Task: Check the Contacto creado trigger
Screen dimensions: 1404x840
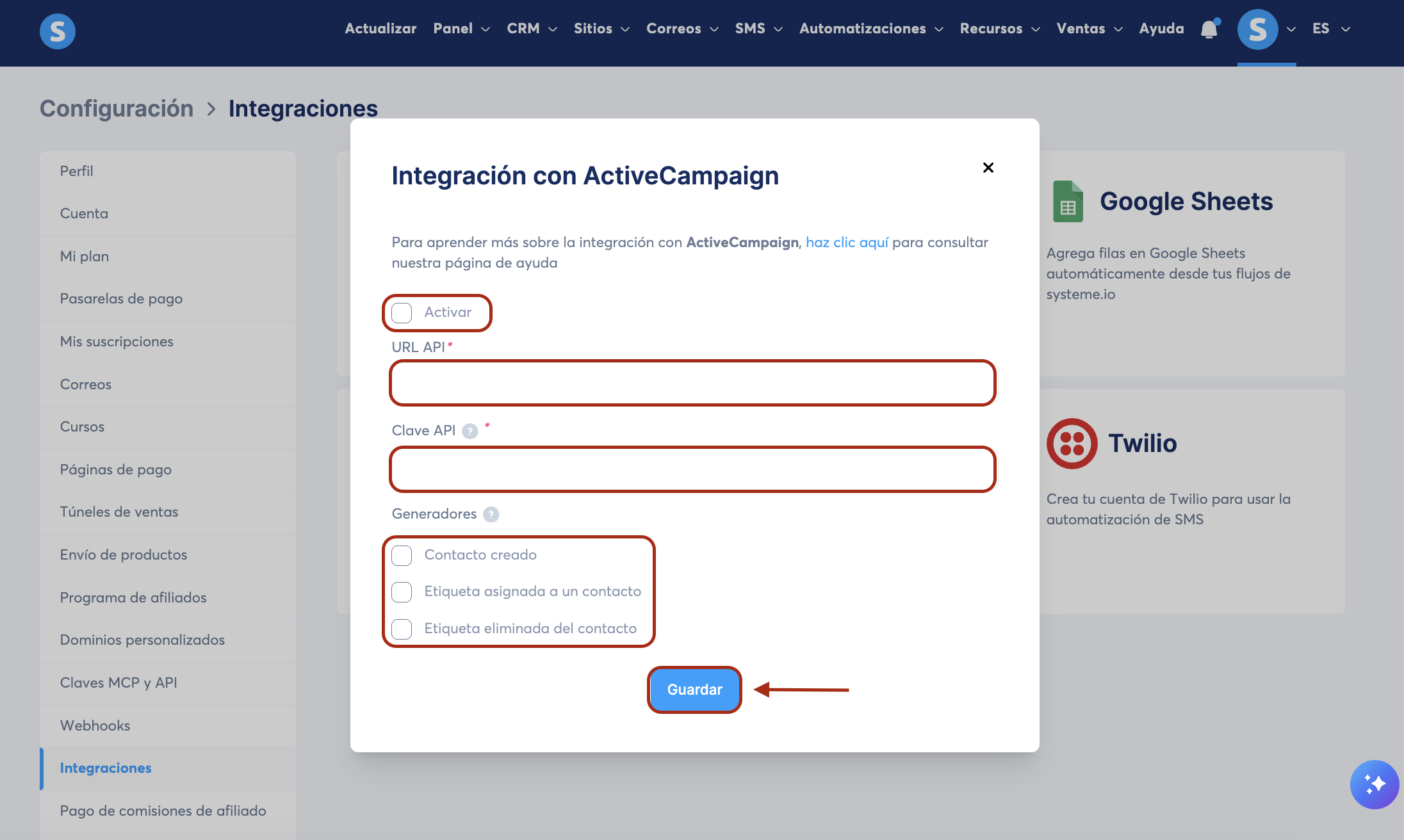Action: (x=402, y=555)
